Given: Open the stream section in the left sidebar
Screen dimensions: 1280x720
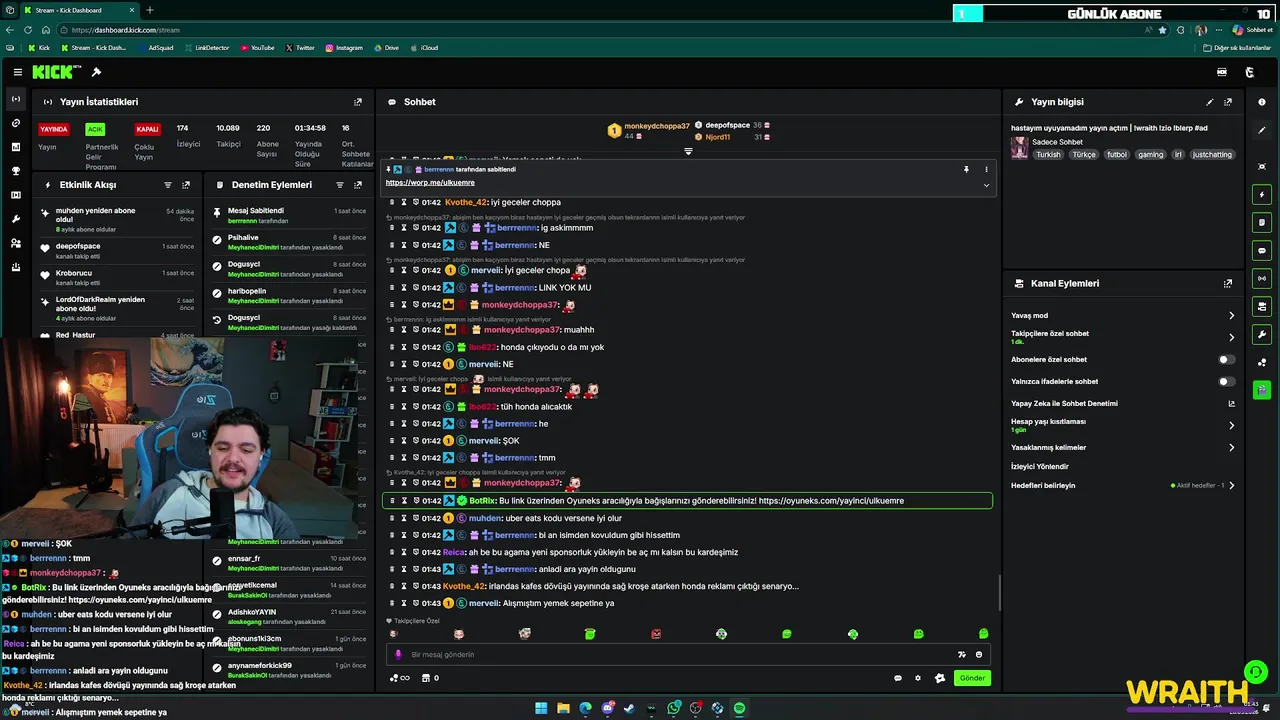Looking at the screenshot, I should [15, 99].
